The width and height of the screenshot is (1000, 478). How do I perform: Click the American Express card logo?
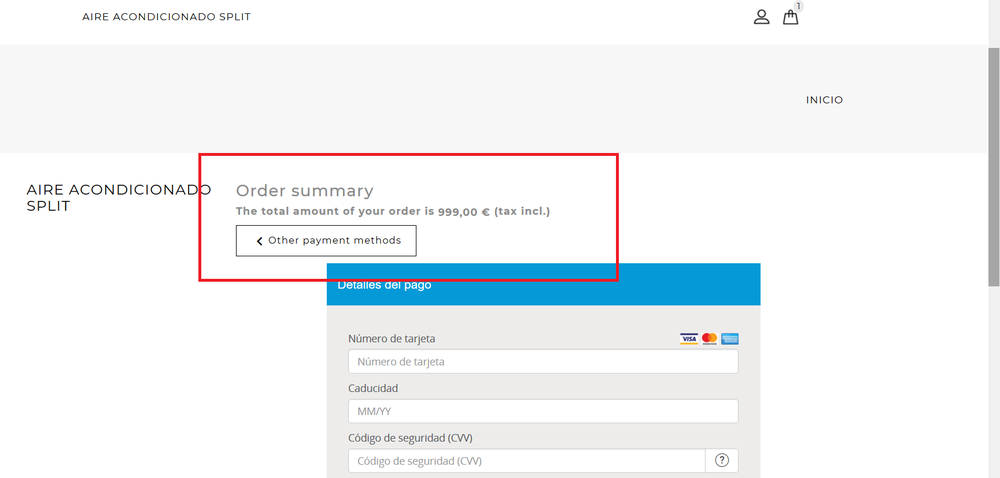pos(730,339)
